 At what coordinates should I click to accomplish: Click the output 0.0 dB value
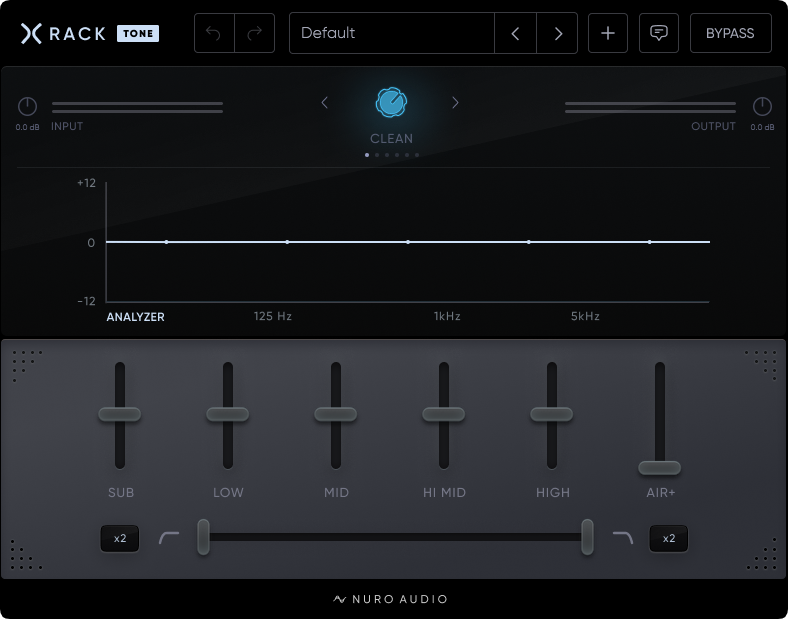tap(762, 127)
